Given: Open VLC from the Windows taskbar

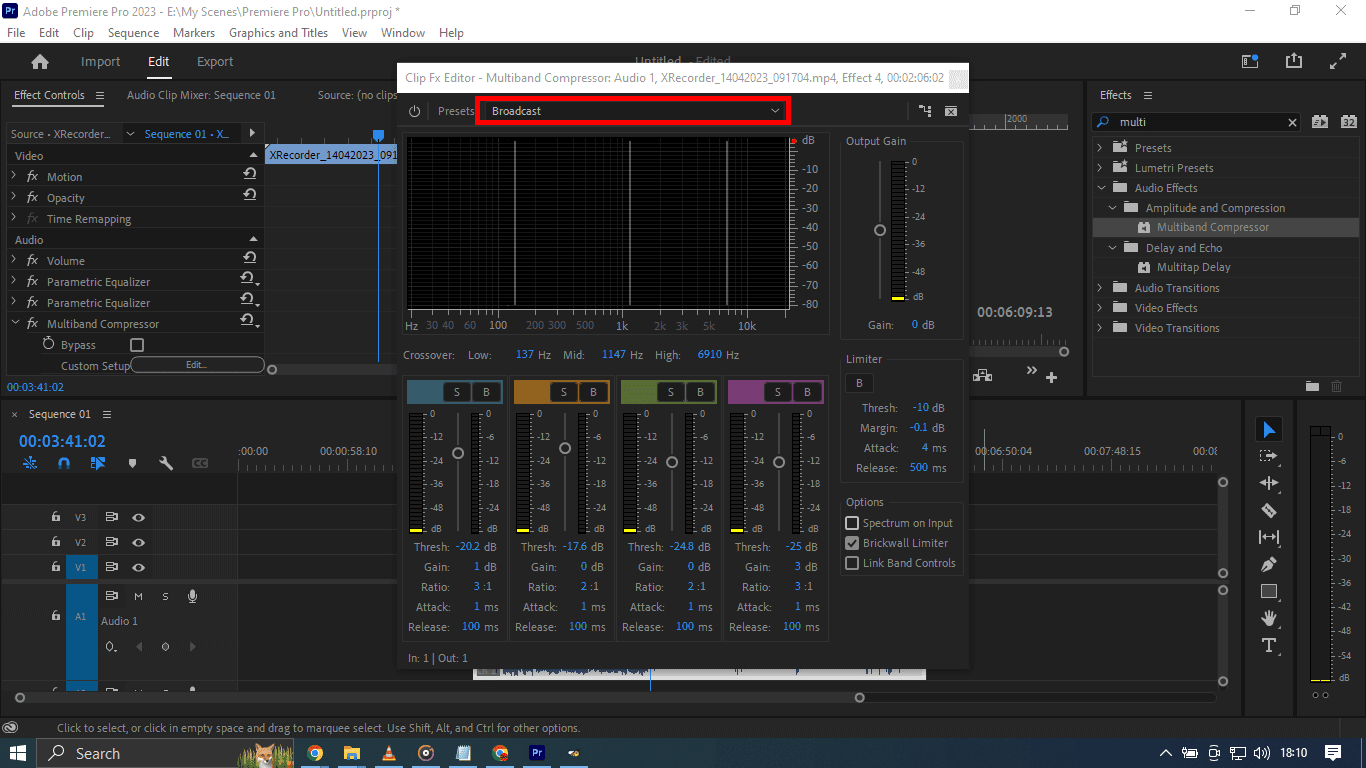Looking at the screenshot, I should (x=389, y=753).
